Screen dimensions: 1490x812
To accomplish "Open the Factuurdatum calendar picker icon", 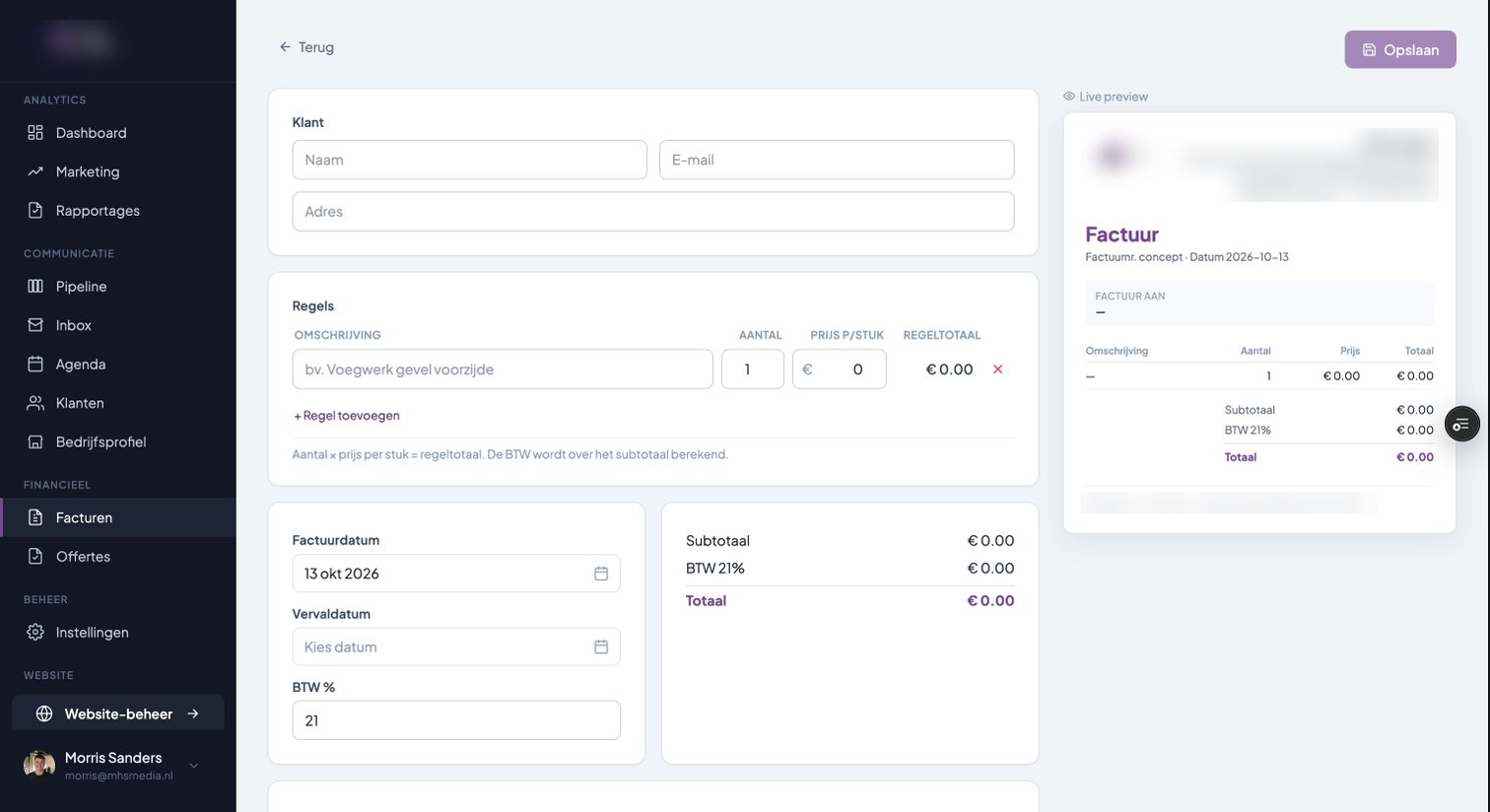I will point(601,574).
